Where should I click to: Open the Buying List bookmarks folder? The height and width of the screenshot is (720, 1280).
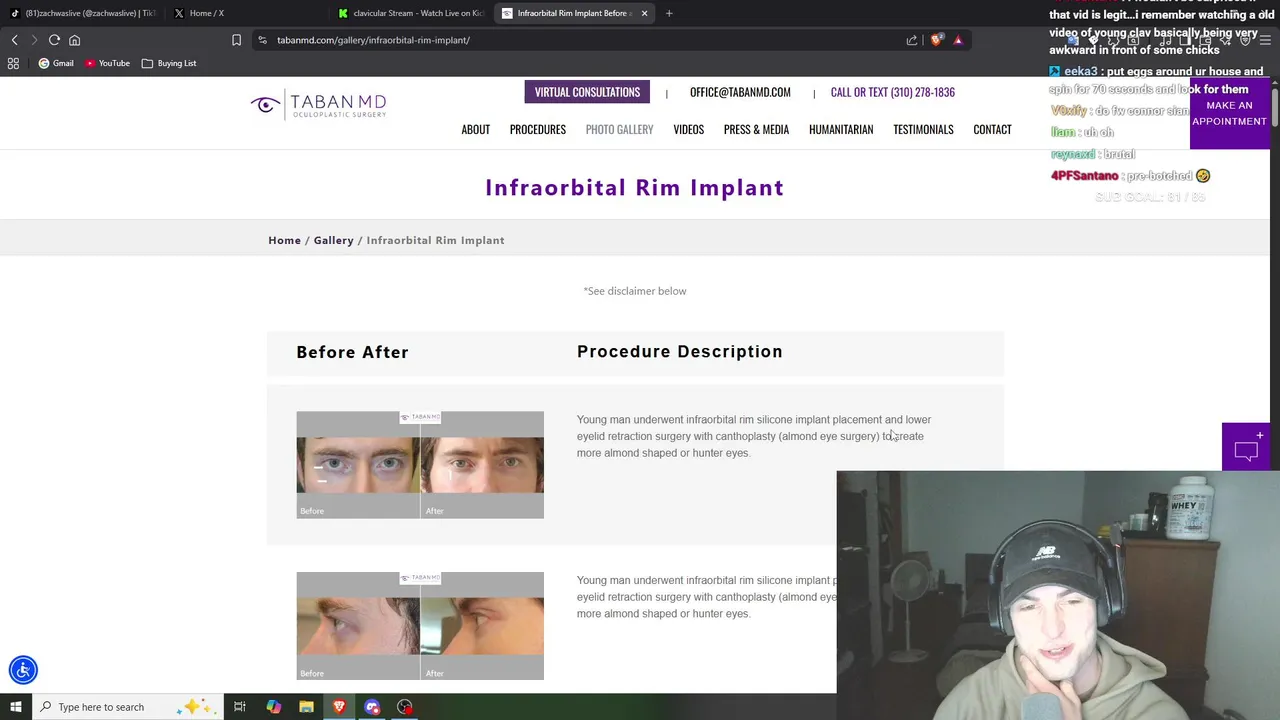pyautogui.click(x=169, y=63)
